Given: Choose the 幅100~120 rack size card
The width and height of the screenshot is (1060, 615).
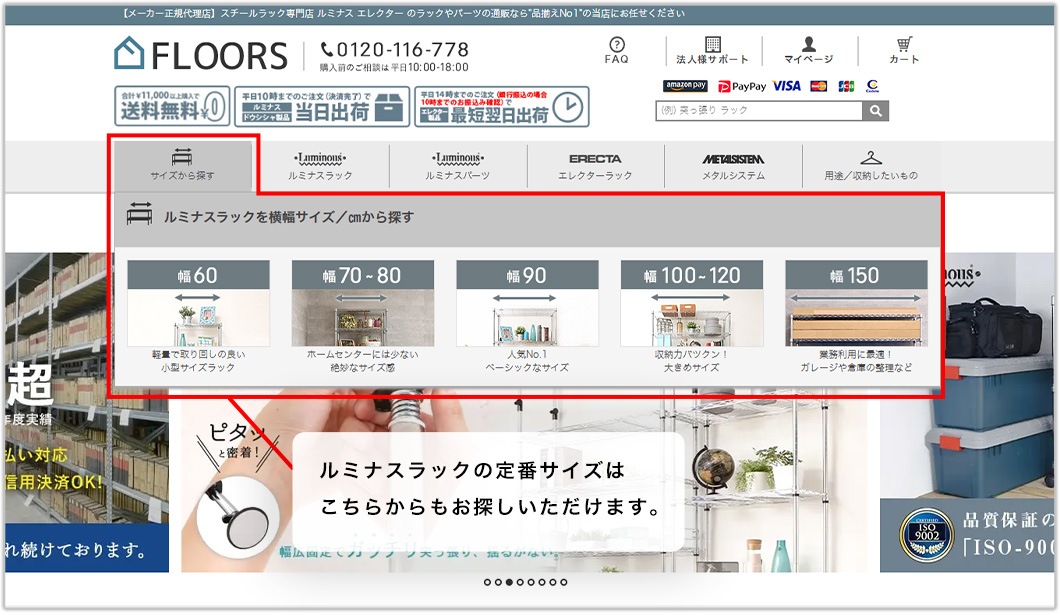Looking at the screenshot, I should click(x=692, y=317).
